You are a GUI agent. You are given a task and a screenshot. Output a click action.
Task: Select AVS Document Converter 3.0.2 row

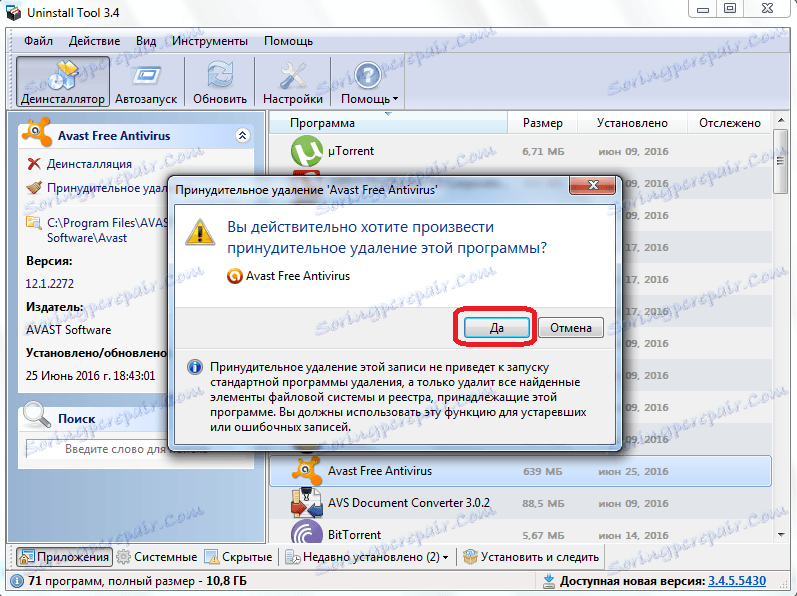coord(520,503)
